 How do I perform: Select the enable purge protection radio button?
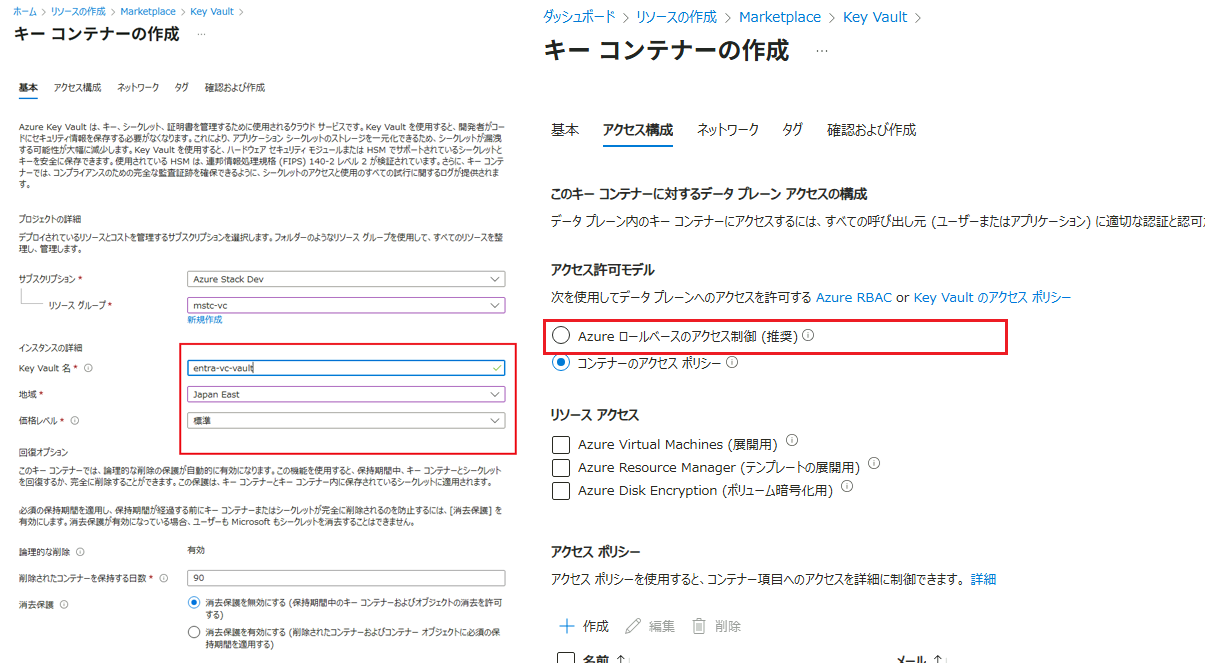194,632
